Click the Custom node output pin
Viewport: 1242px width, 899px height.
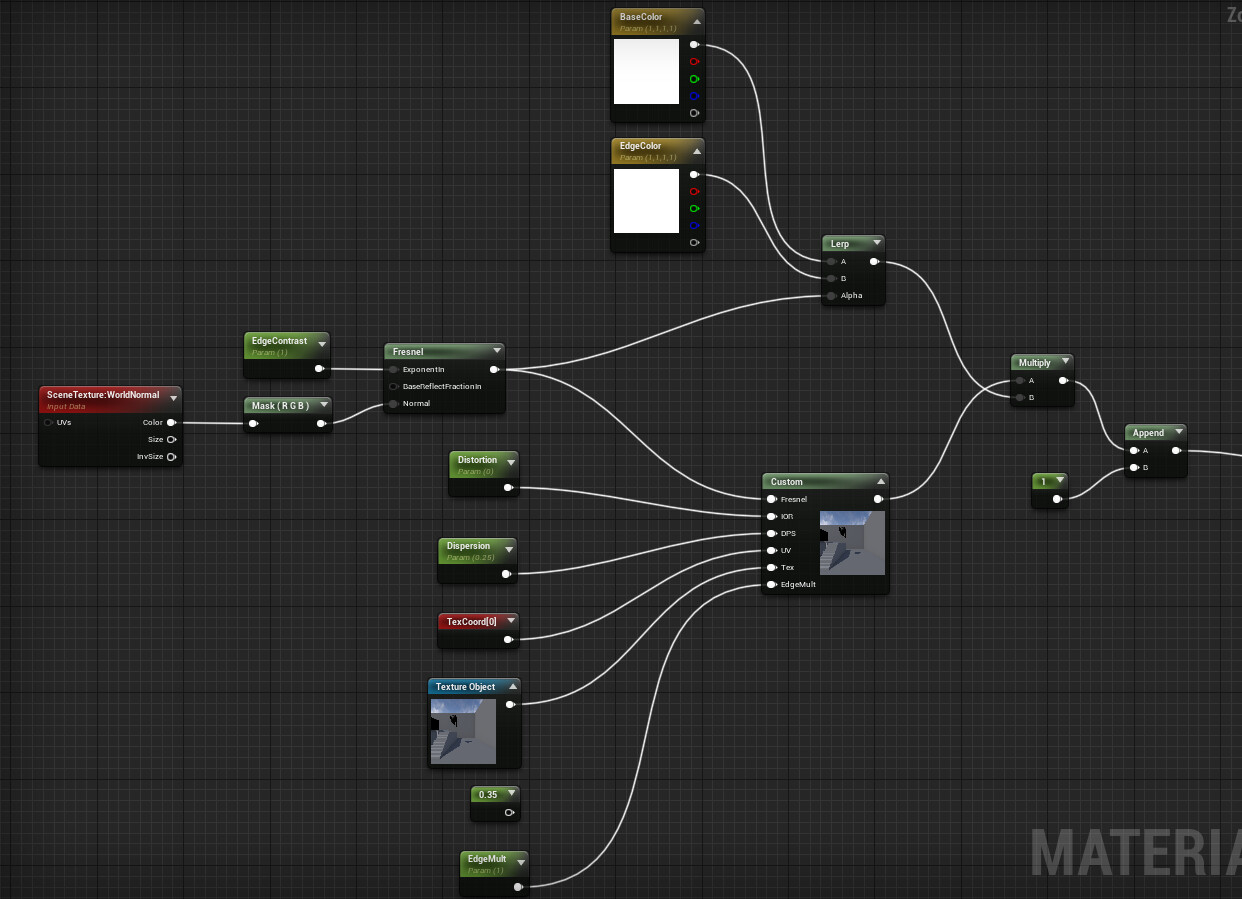(878, 499)
